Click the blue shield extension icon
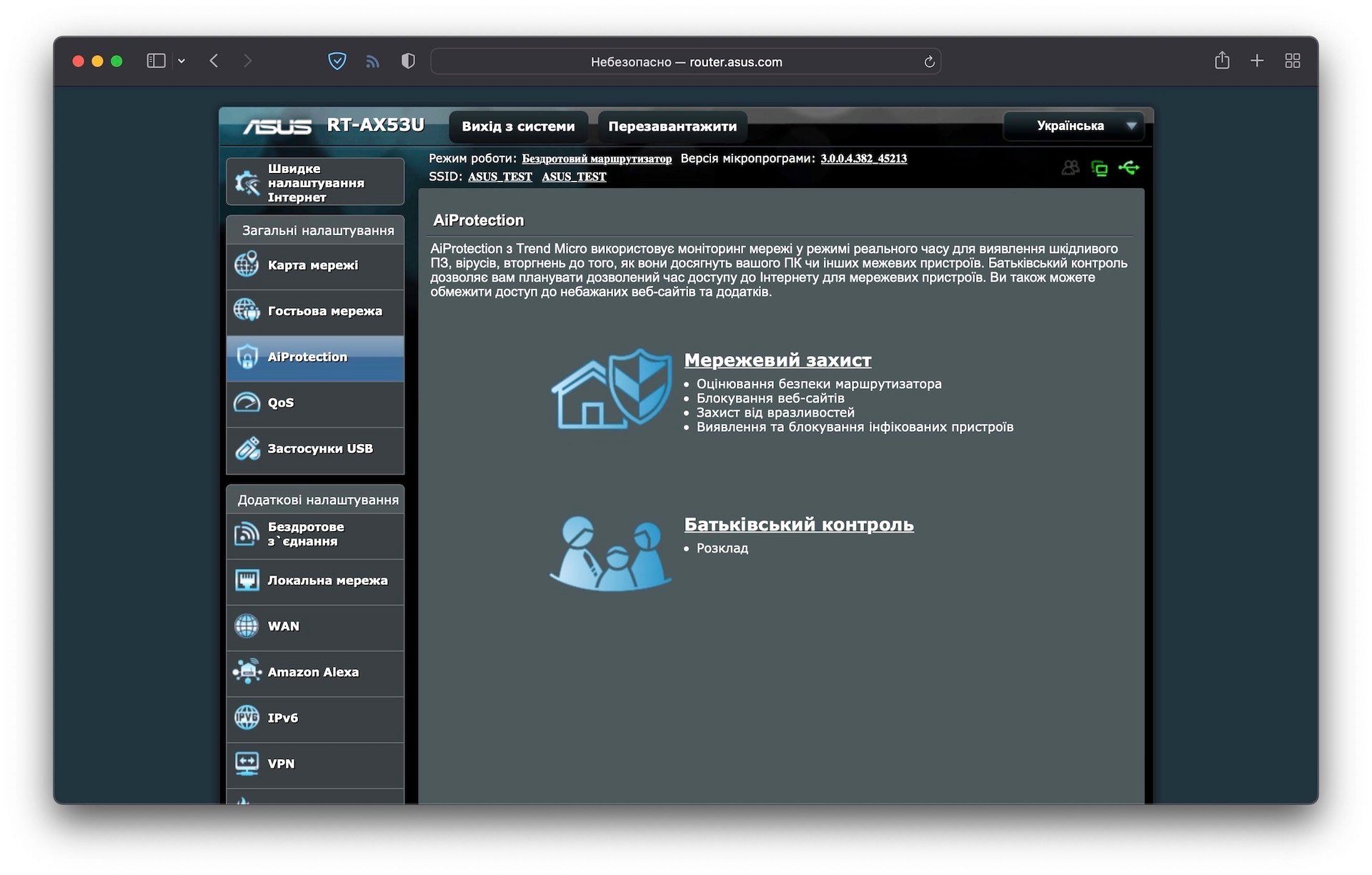 click(x=337, y=61)
